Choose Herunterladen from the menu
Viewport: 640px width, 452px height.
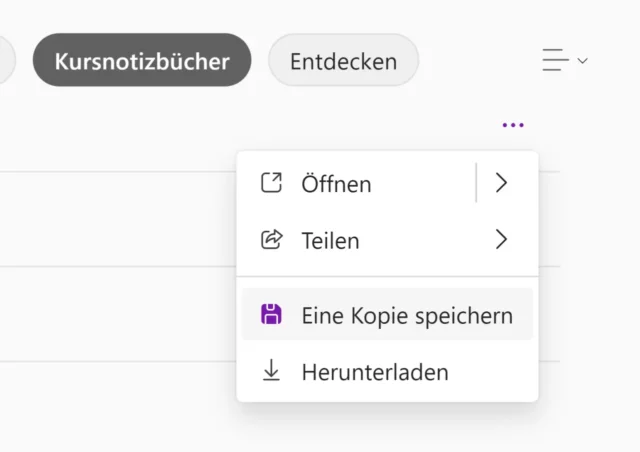[x=374, y=373]
